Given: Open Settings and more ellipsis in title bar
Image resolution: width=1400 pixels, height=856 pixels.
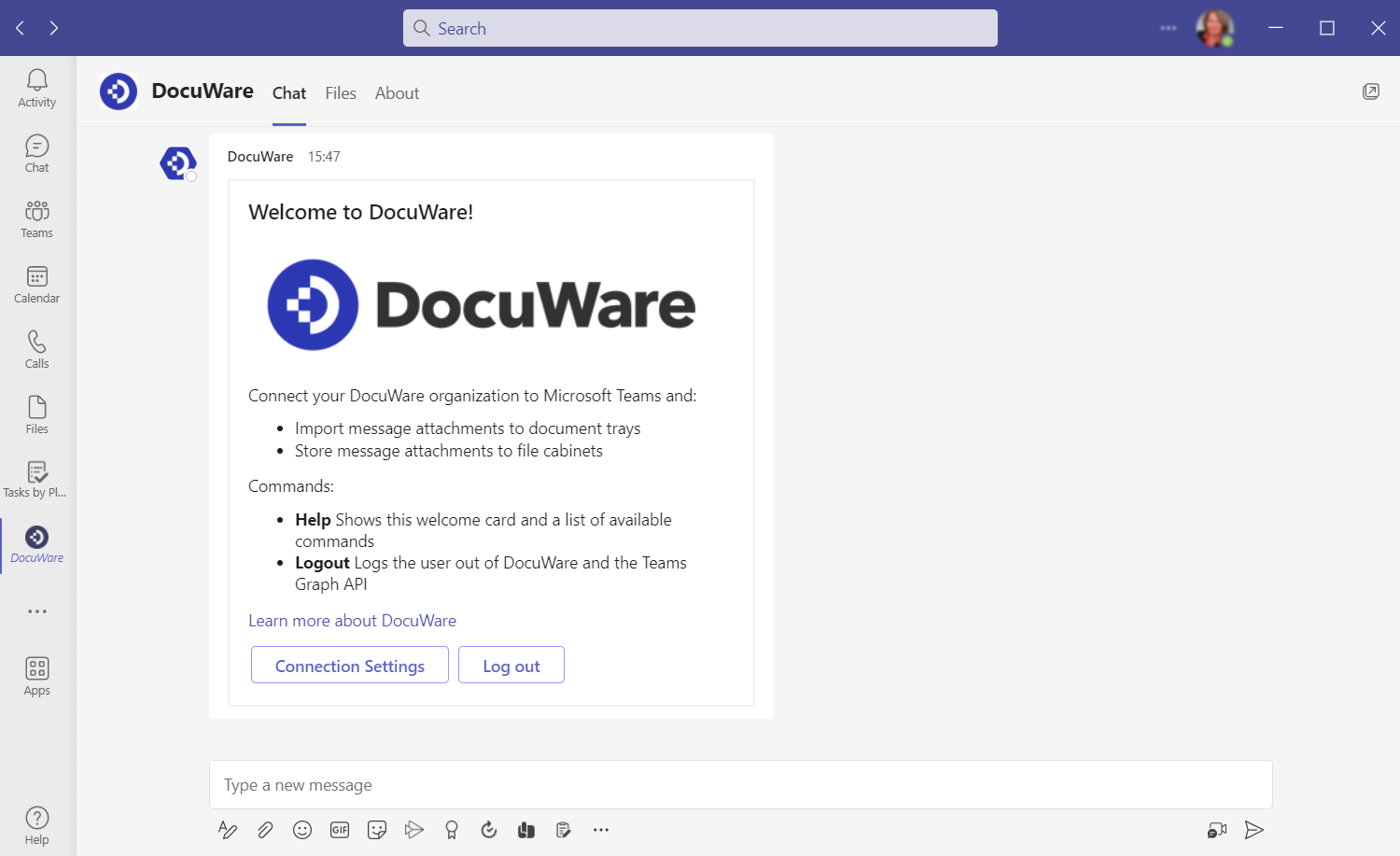Looking at the screenshot, I should pos(1169,28).
